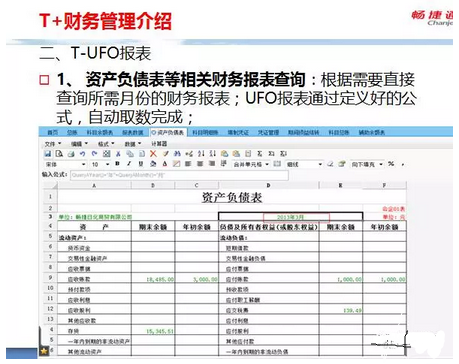Open the 文件 menu

53,144
